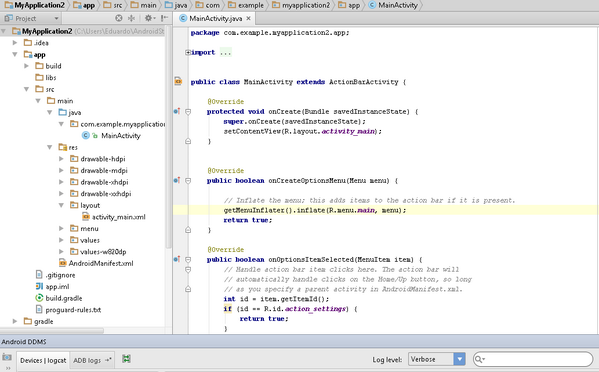
Task: Click override gutter marker next to onOptionsItemSelected
Action: (x=176, y=259)
